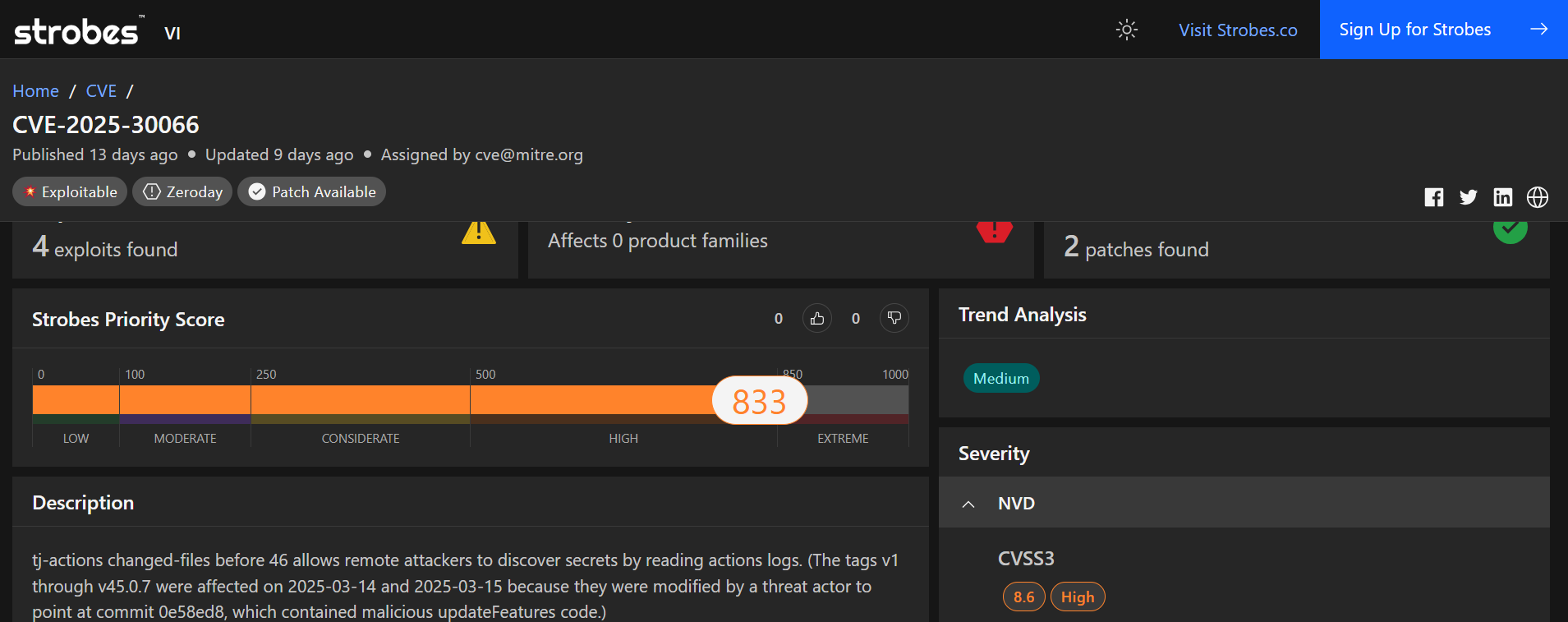Click 'Assigned by cve@mitre.org' text
This screenshot has width=1568, height=622.
pos(482,154)
